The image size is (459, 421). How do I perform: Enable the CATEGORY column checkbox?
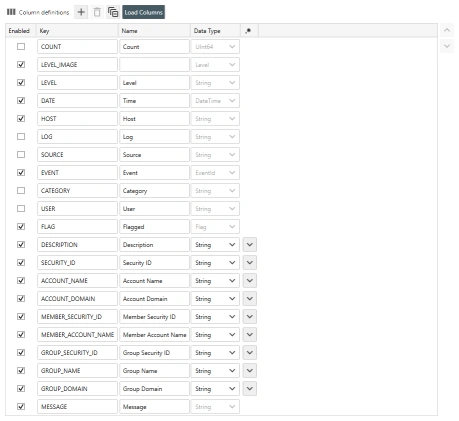pos(21,191)
